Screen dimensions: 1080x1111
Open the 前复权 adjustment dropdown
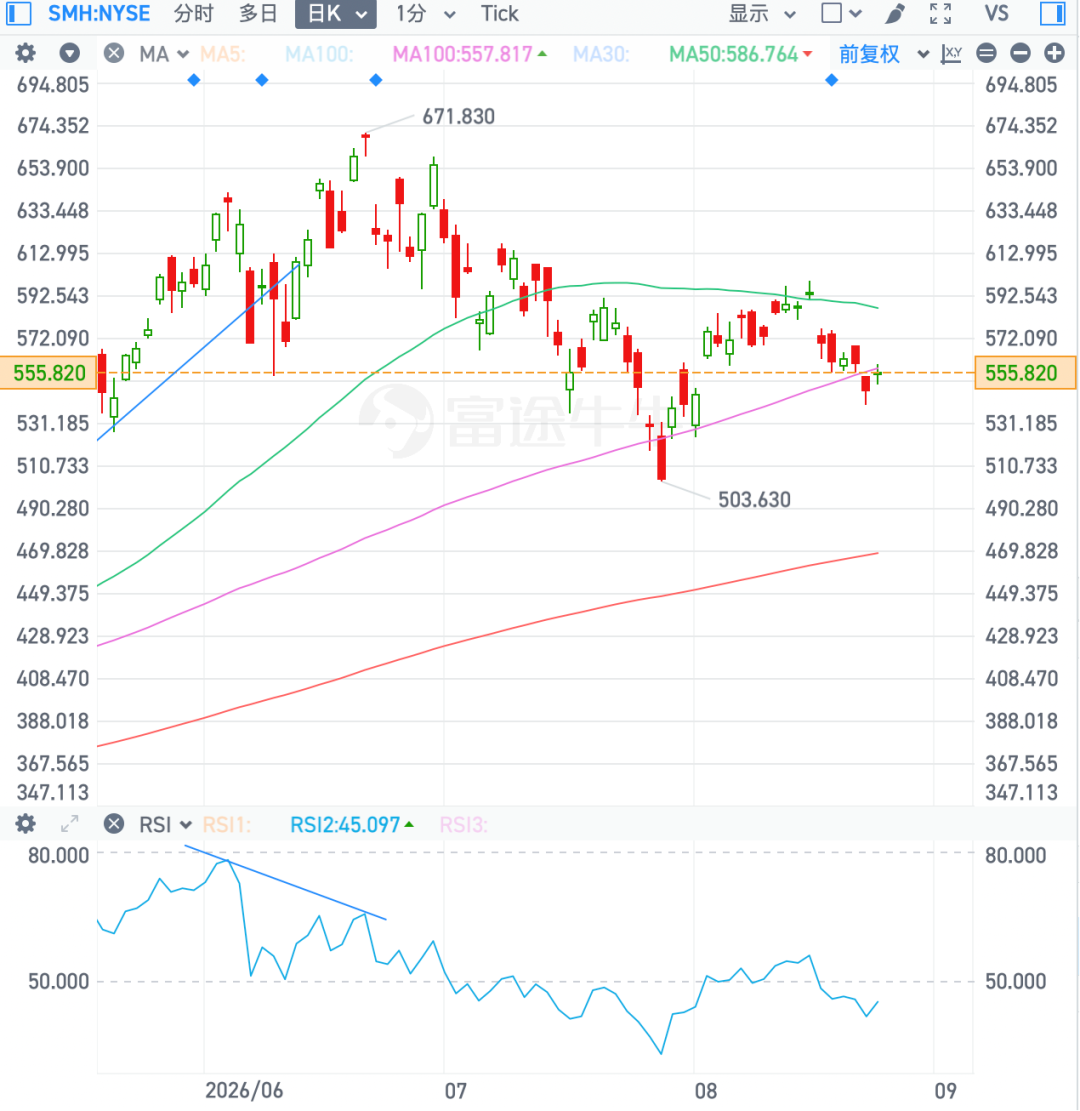[884, 54]
